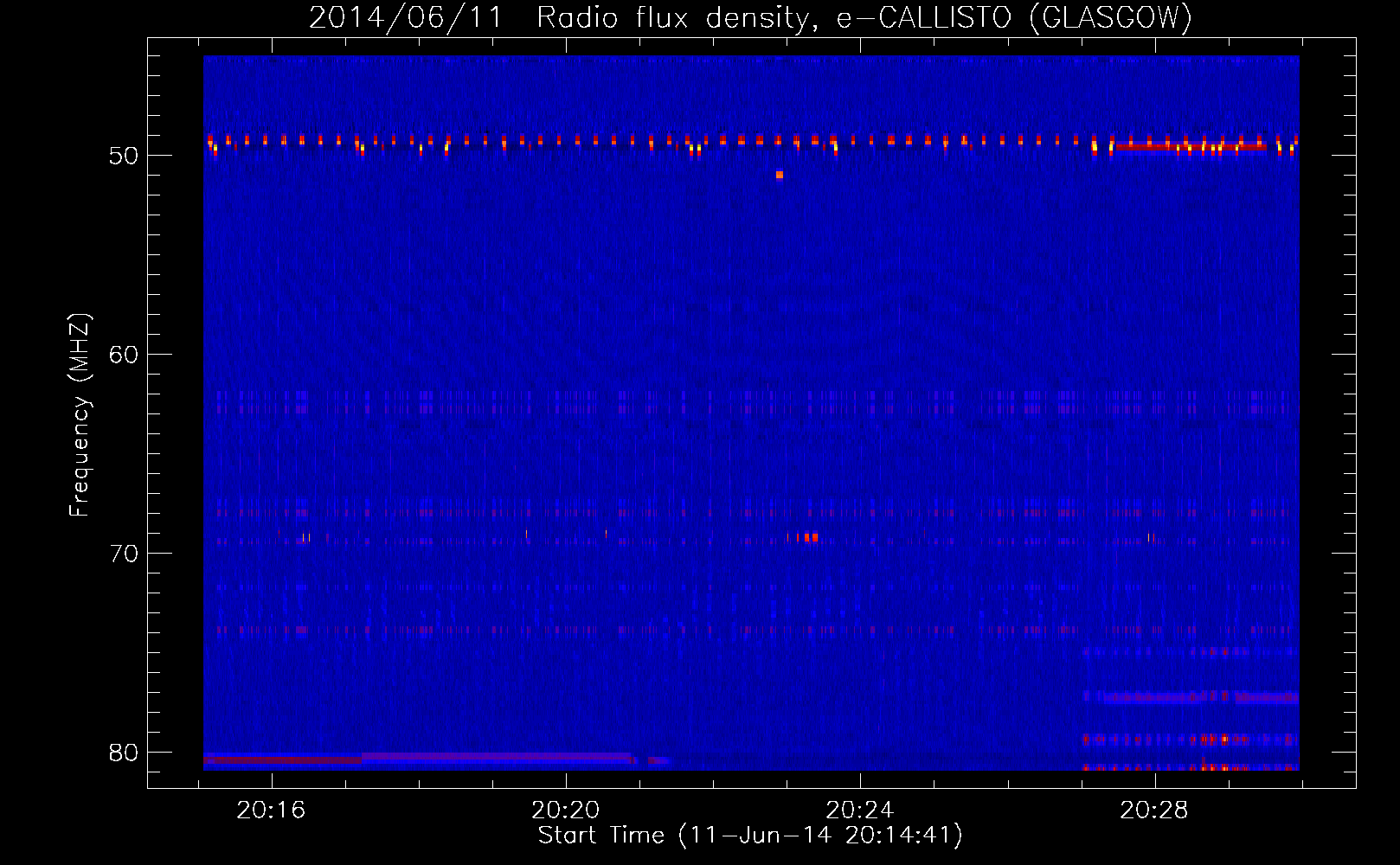This screenshot has height=865, width=1400.
Task: Click the 70 frequency tick label
Action: pyautogui.click(x=124, y=554)
